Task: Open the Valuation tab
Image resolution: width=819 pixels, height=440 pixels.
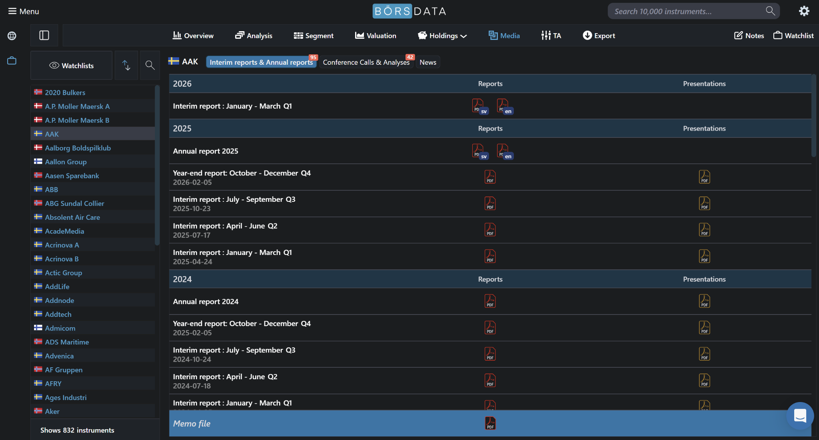Action: click(x=375, y=36)
